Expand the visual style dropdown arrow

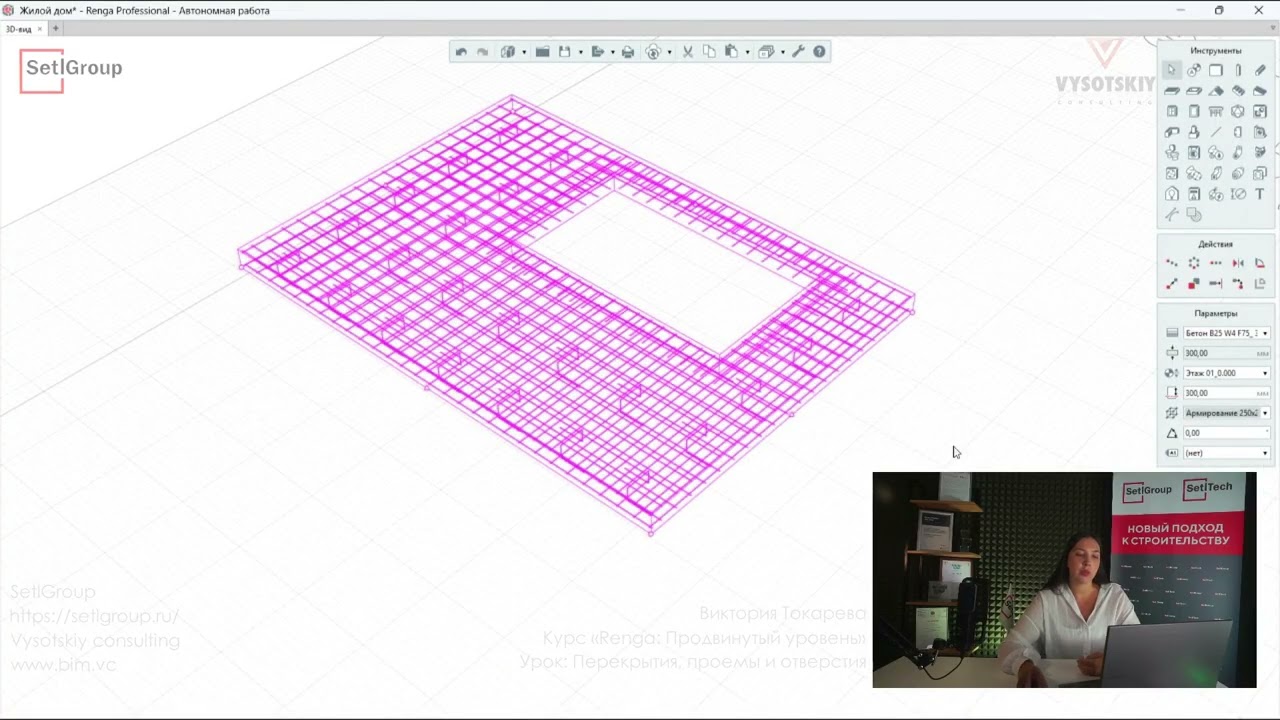pyautogui.click(x=783, y=52)
